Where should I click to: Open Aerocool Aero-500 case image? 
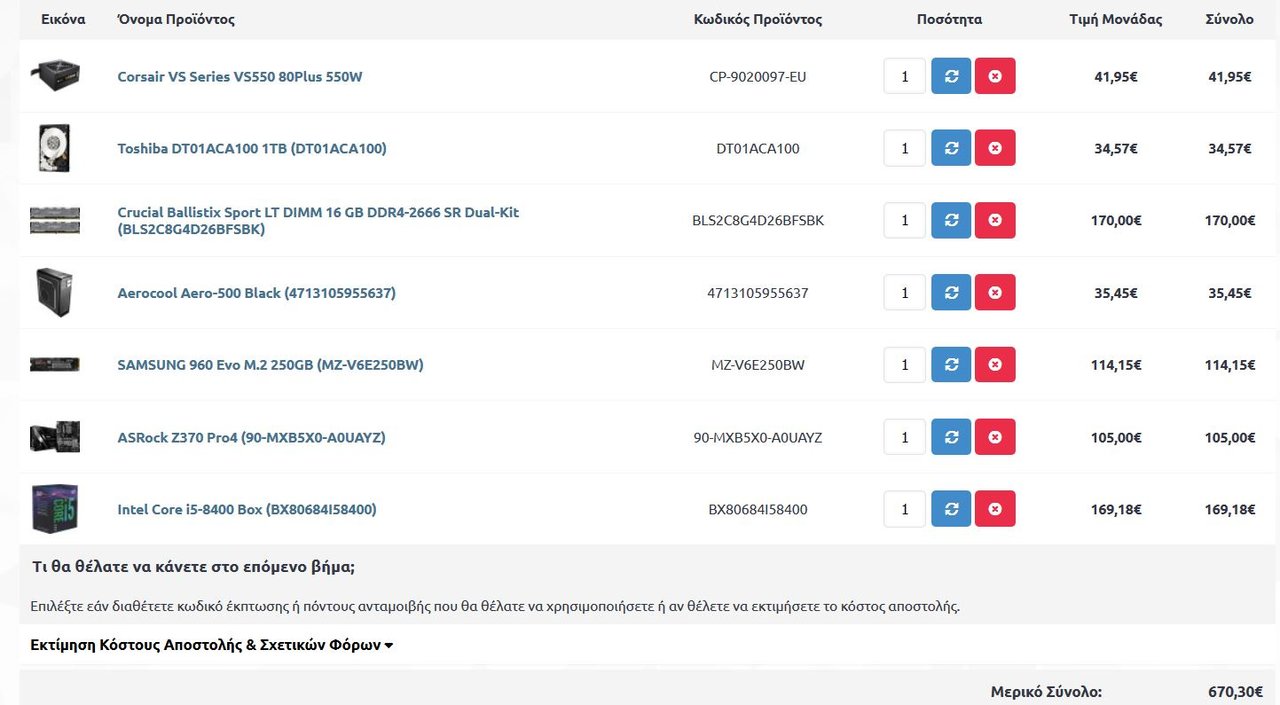55,293
